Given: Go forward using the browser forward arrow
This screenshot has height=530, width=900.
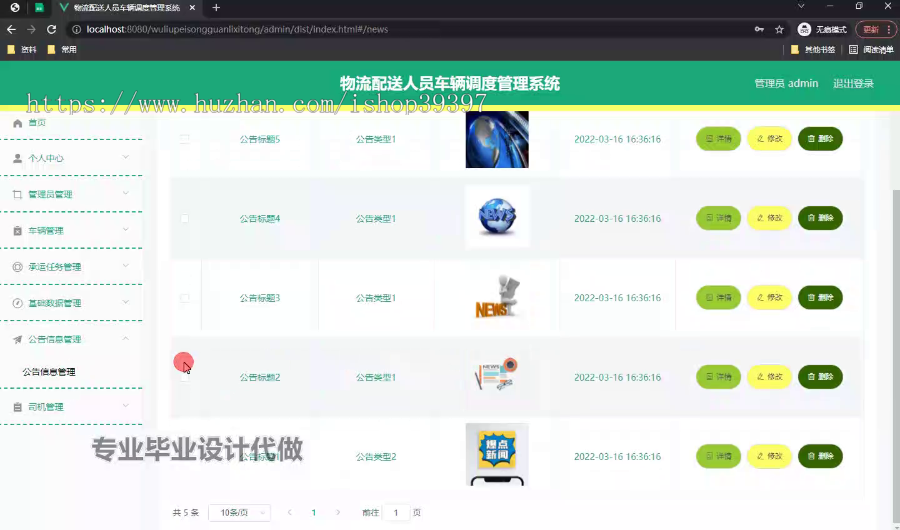Looking at the screenshot, I should pyautogui.click(x=31, y=29).
